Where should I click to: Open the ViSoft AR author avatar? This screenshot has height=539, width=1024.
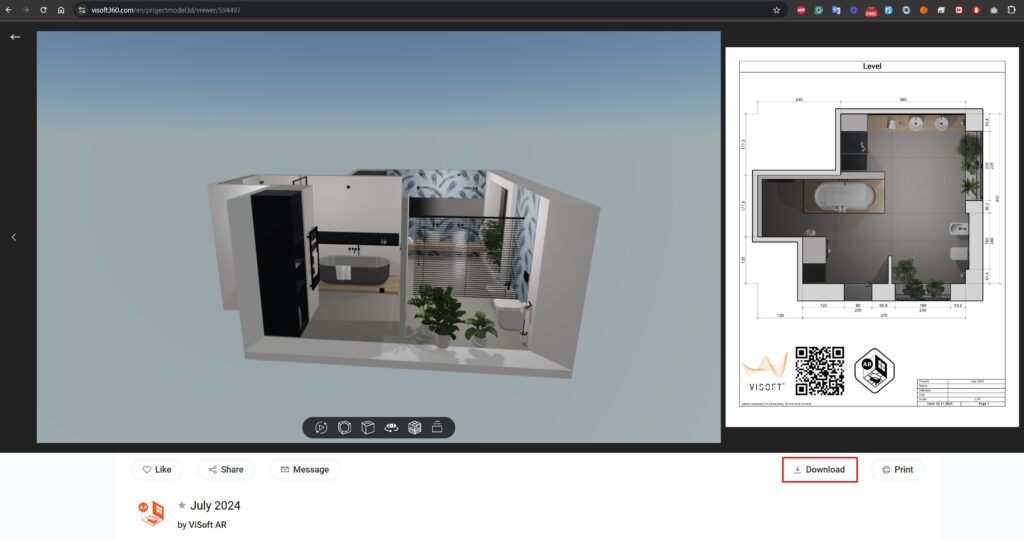151,513
